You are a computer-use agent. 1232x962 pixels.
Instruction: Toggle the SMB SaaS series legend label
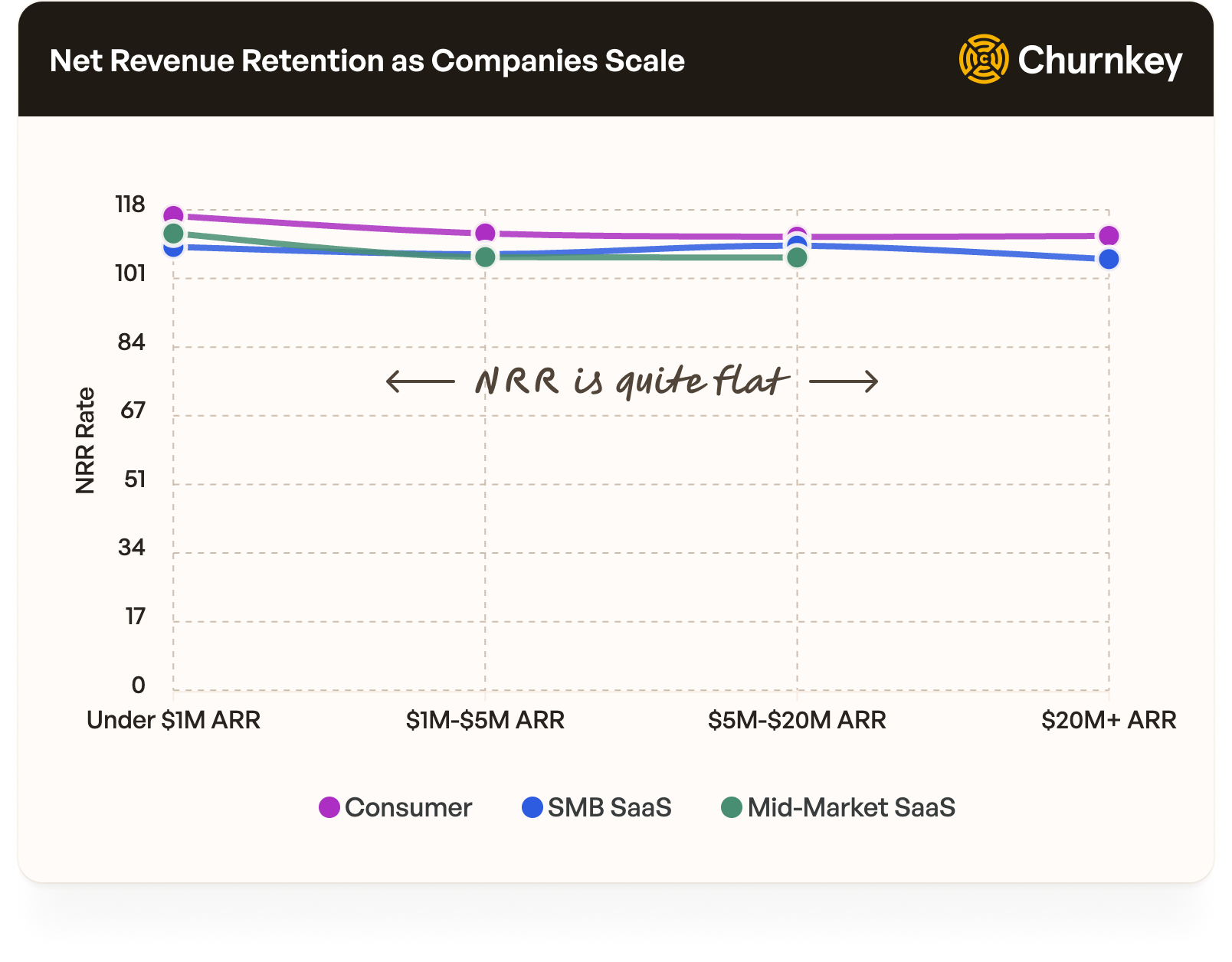pos(609,807)
